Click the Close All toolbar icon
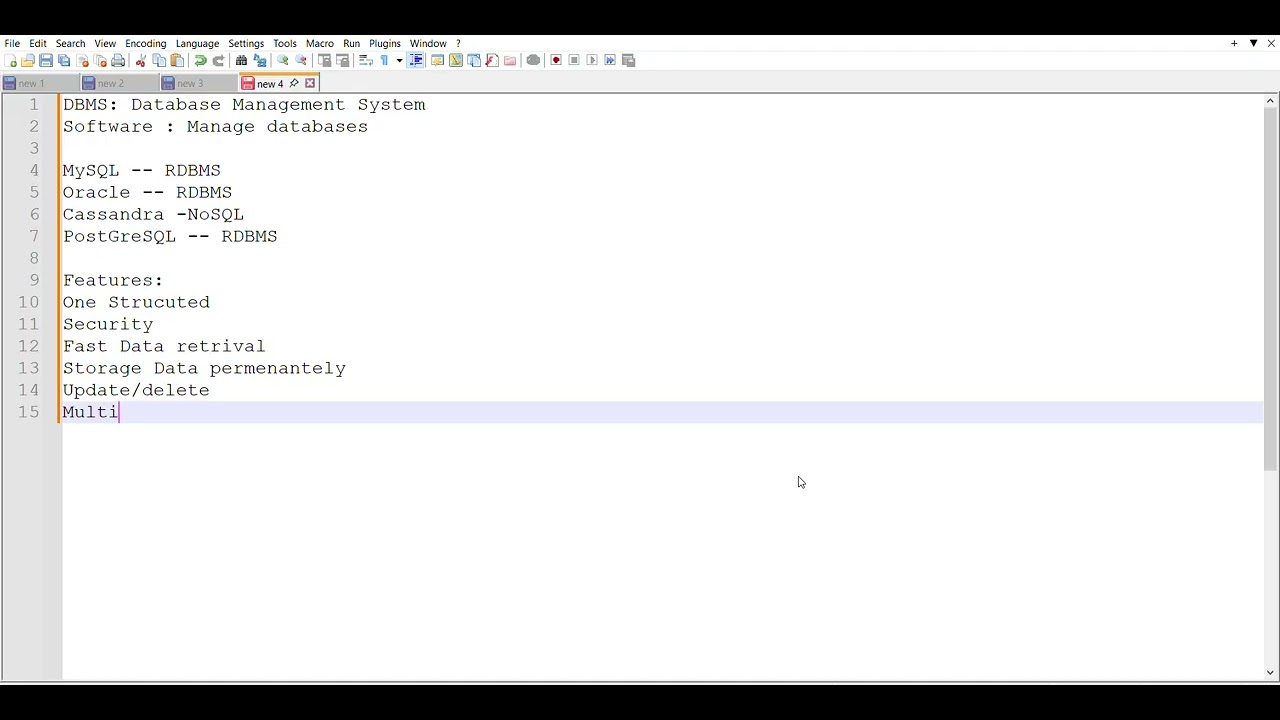The width and height of the screenshot is (1280, 720). [x=100, y=60]
